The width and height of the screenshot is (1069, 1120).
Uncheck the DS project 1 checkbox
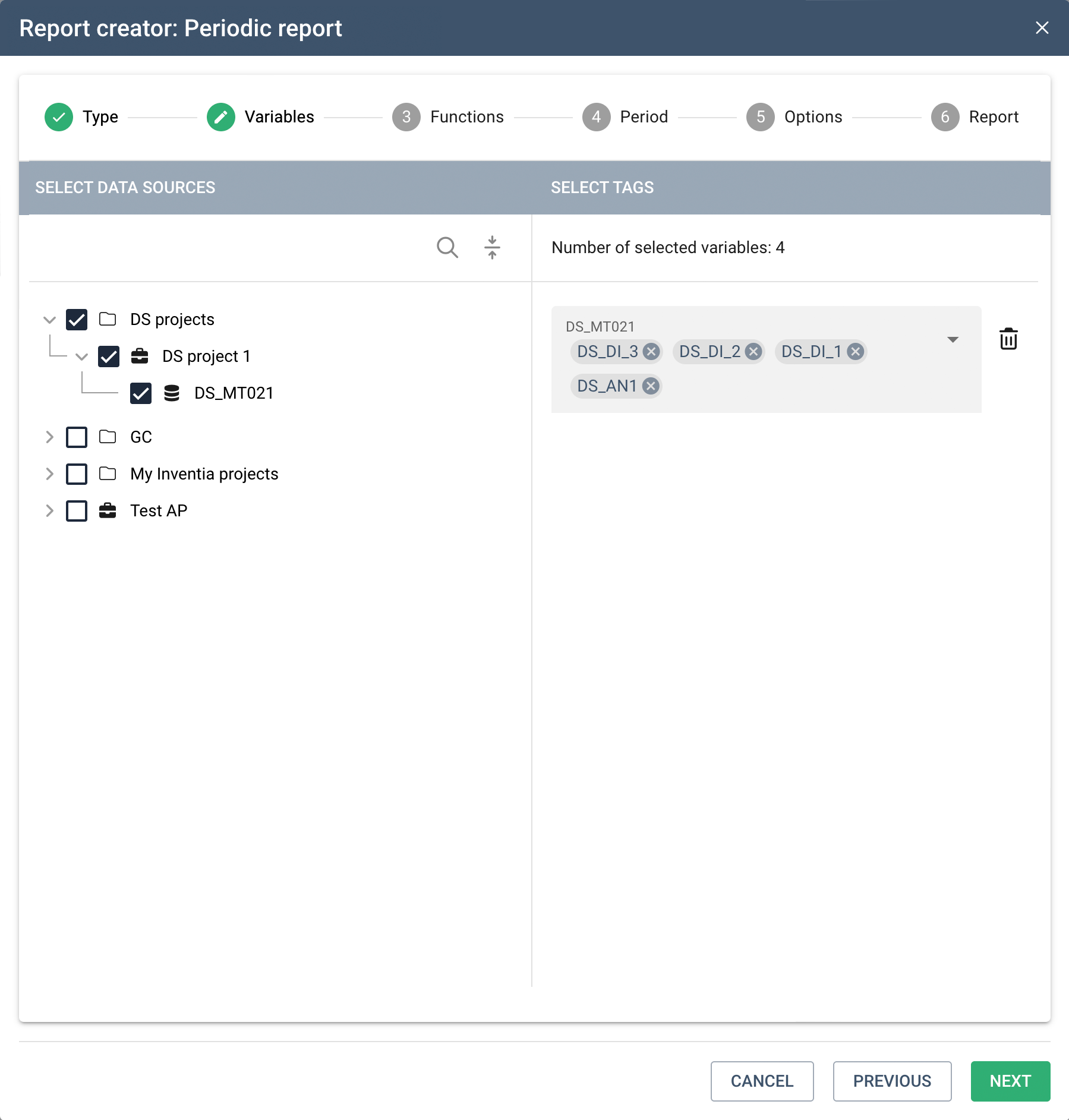click(109, 356)
